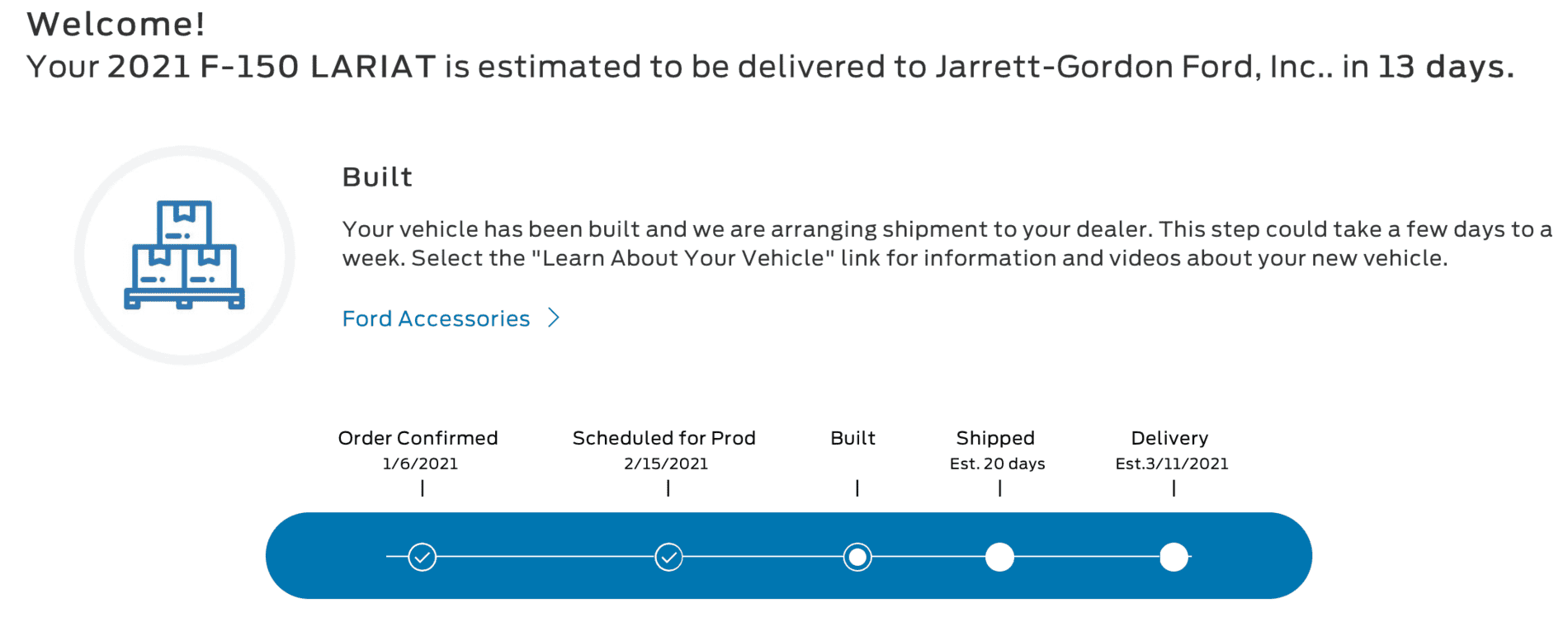Viewport: 1568px width, 617px height.
Task: Select the Delivery step label
Action: tap(1169, 438)
